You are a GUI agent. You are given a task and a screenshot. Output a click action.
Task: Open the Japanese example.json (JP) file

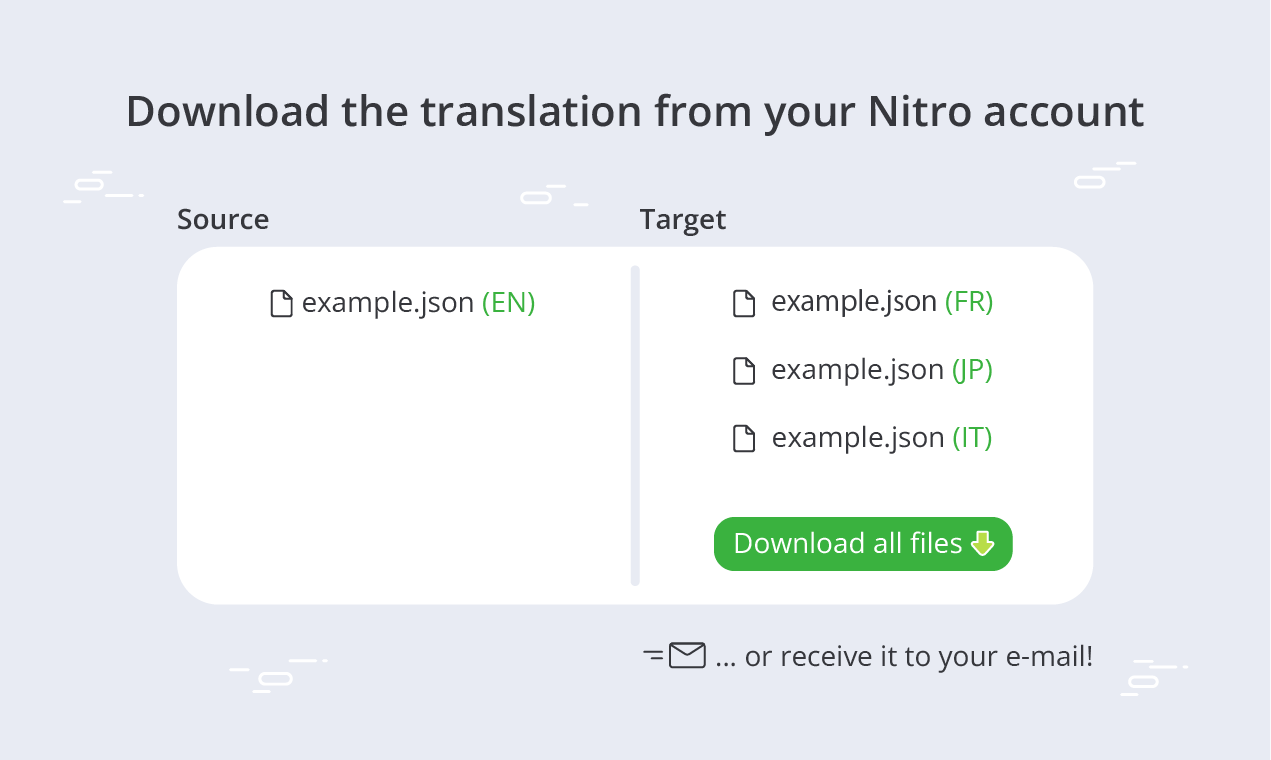click(863, 370)
